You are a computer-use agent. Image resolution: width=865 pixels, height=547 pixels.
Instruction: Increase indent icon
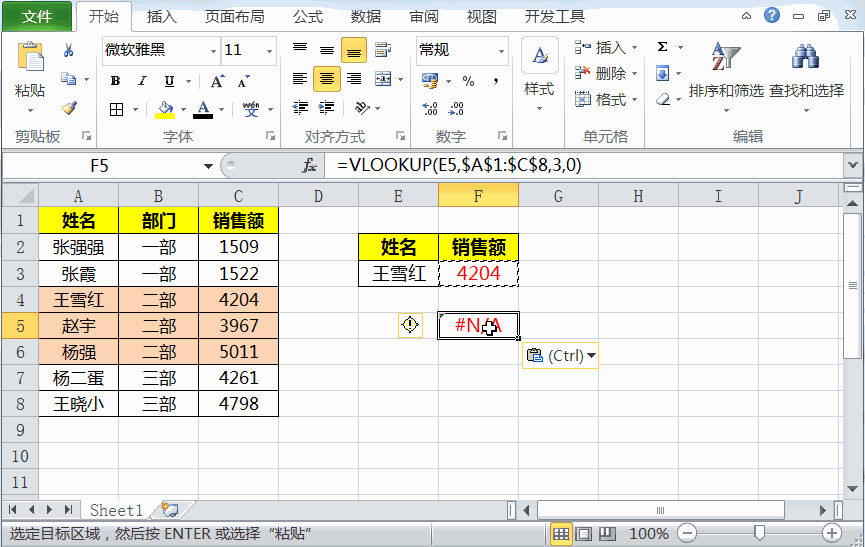point(327,108)
